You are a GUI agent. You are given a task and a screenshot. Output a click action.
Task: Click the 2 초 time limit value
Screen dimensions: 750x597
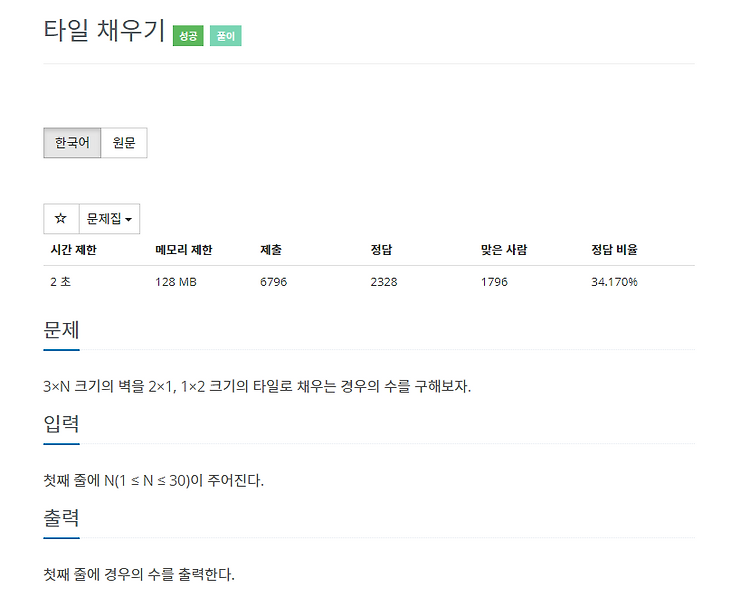click(61, 282)
